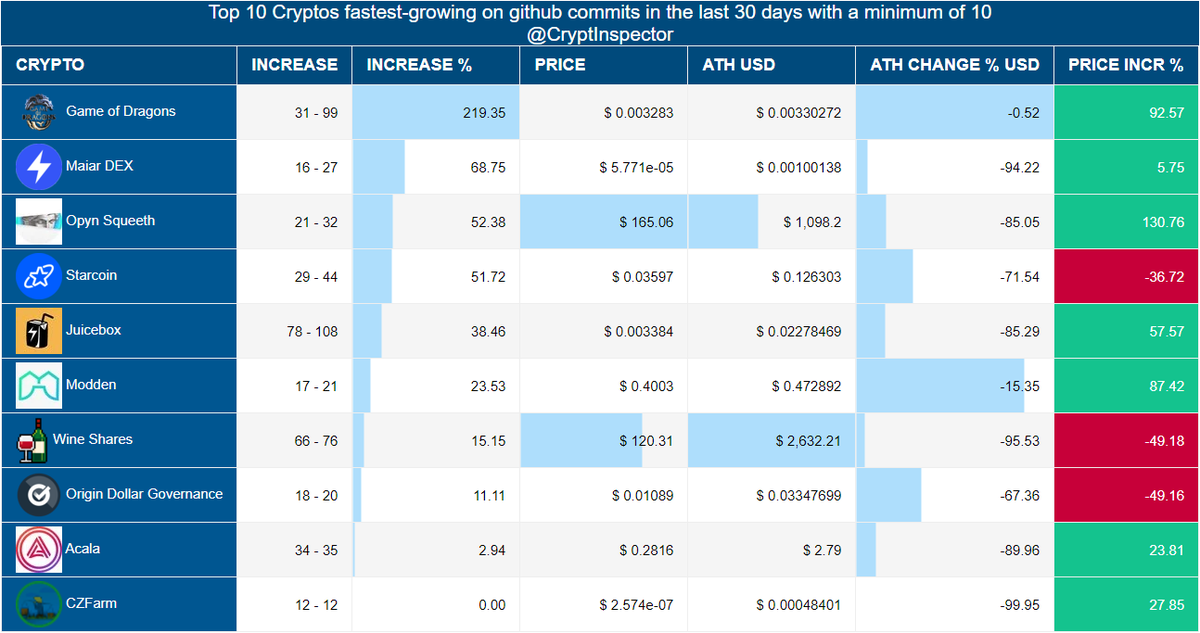
Task: Select the '$ 2,632.21' ATH cell
Action: pyautogui.click(x=772, y=440)
